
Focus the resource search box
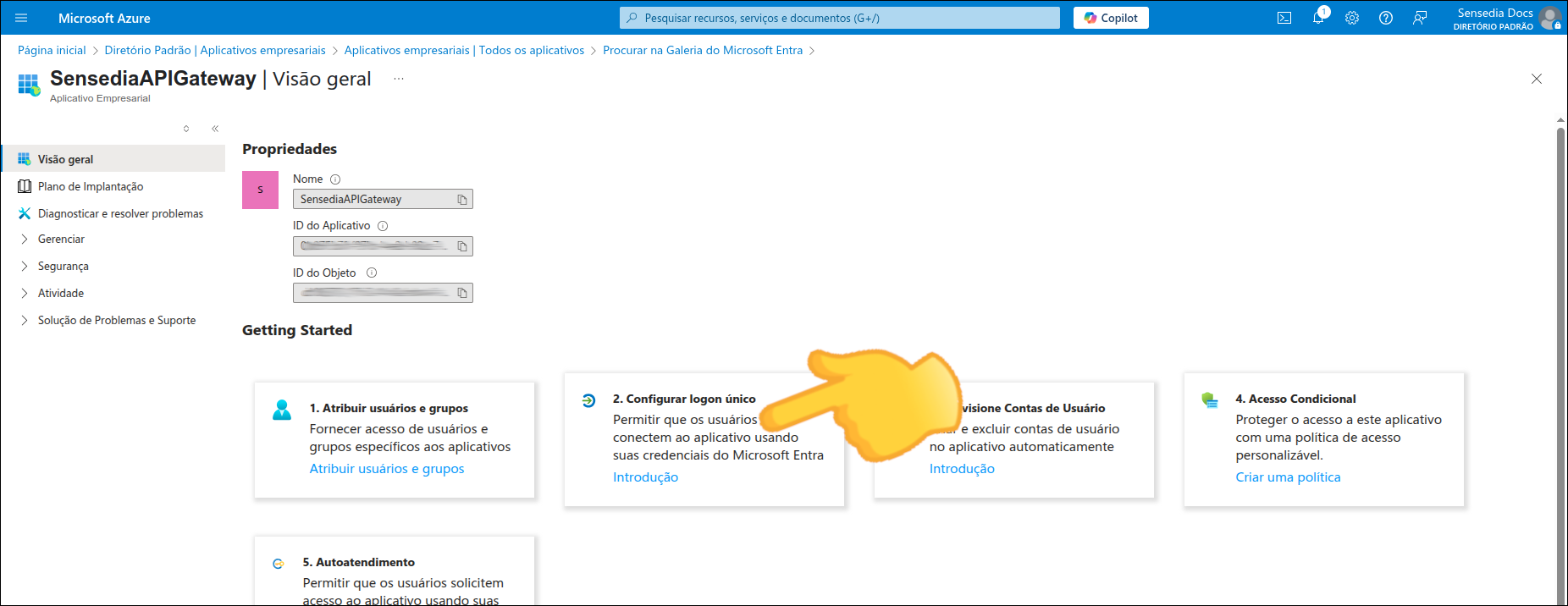point(840,18)
